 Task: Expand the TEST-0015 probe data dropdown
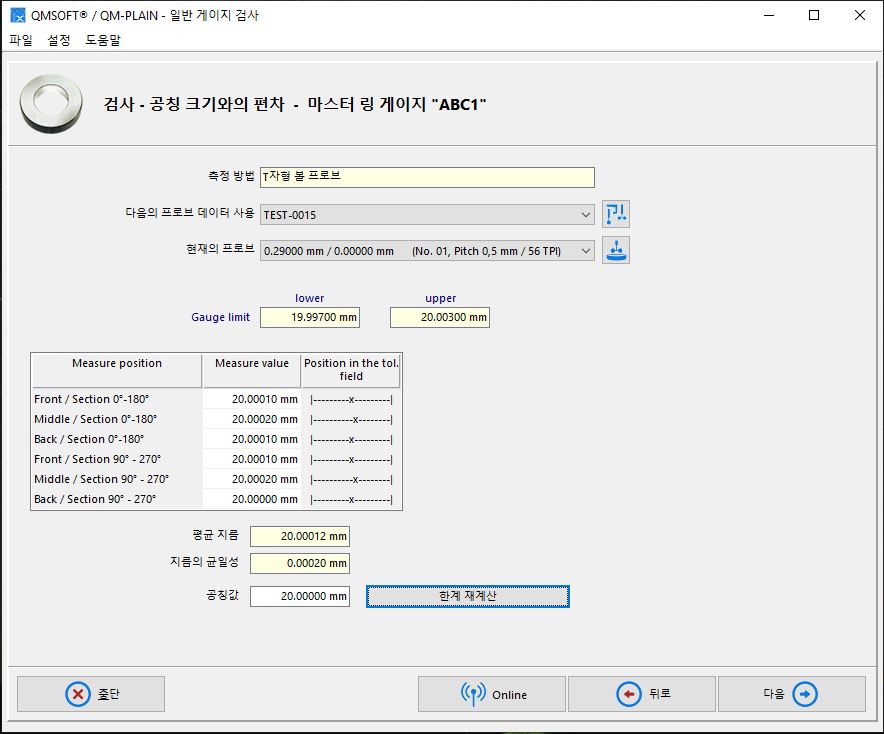pos(586,215)
